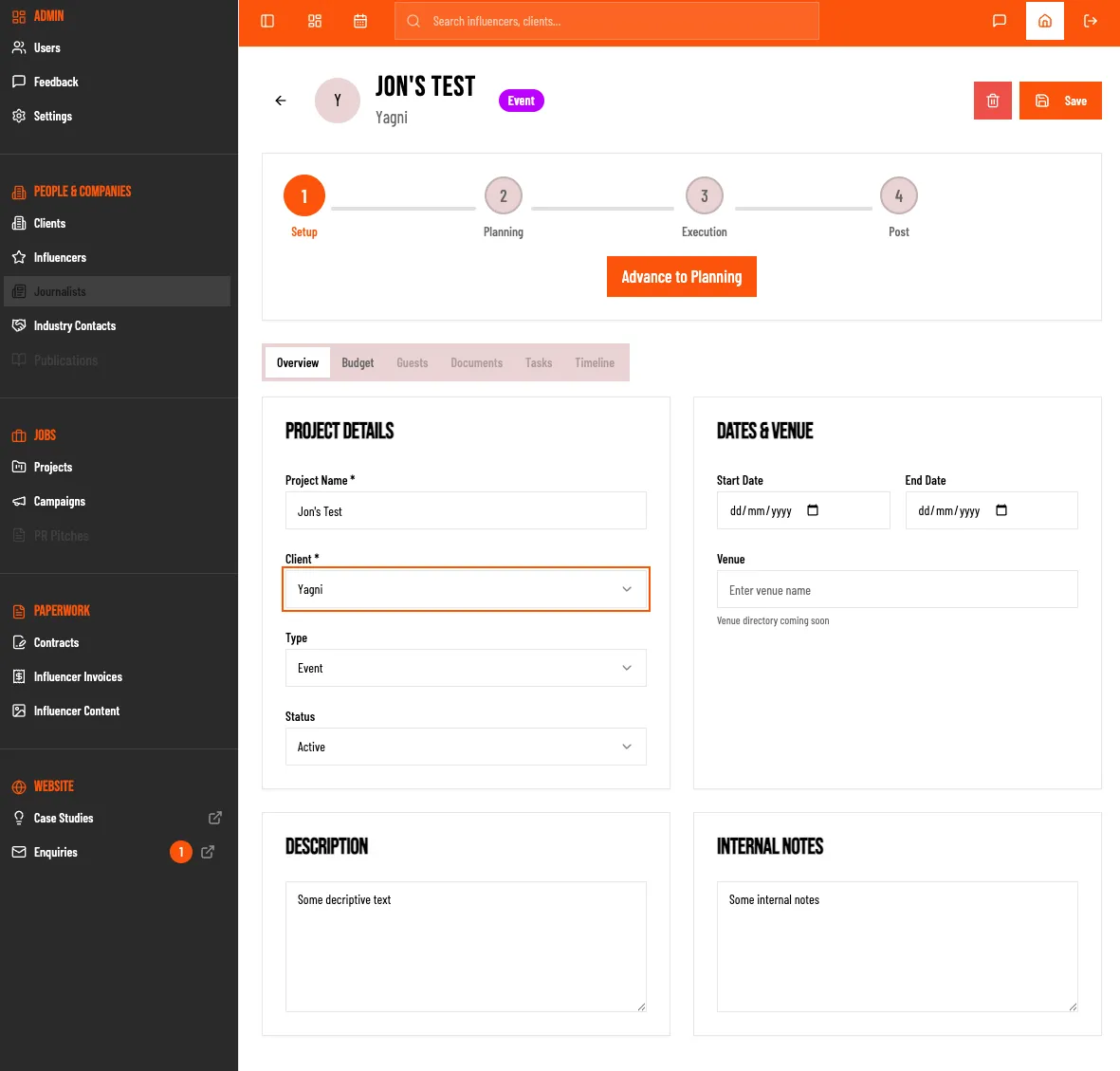Toggle the sidebar collapse icon top left
This screenshot has width=1120, height=1071.
coord(266,20)
